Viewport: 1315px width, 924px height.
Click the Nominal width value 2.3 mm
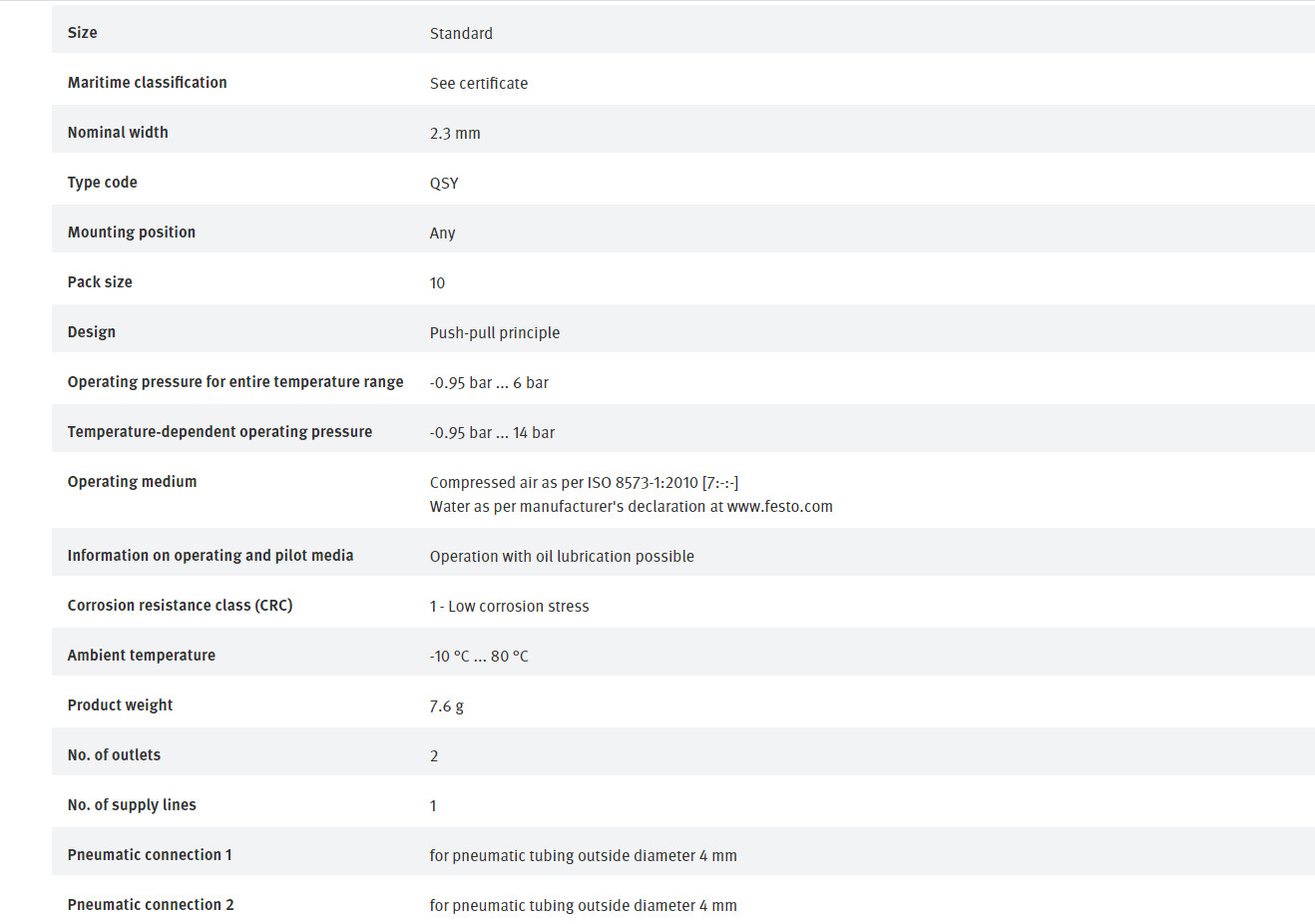[455, 134]
